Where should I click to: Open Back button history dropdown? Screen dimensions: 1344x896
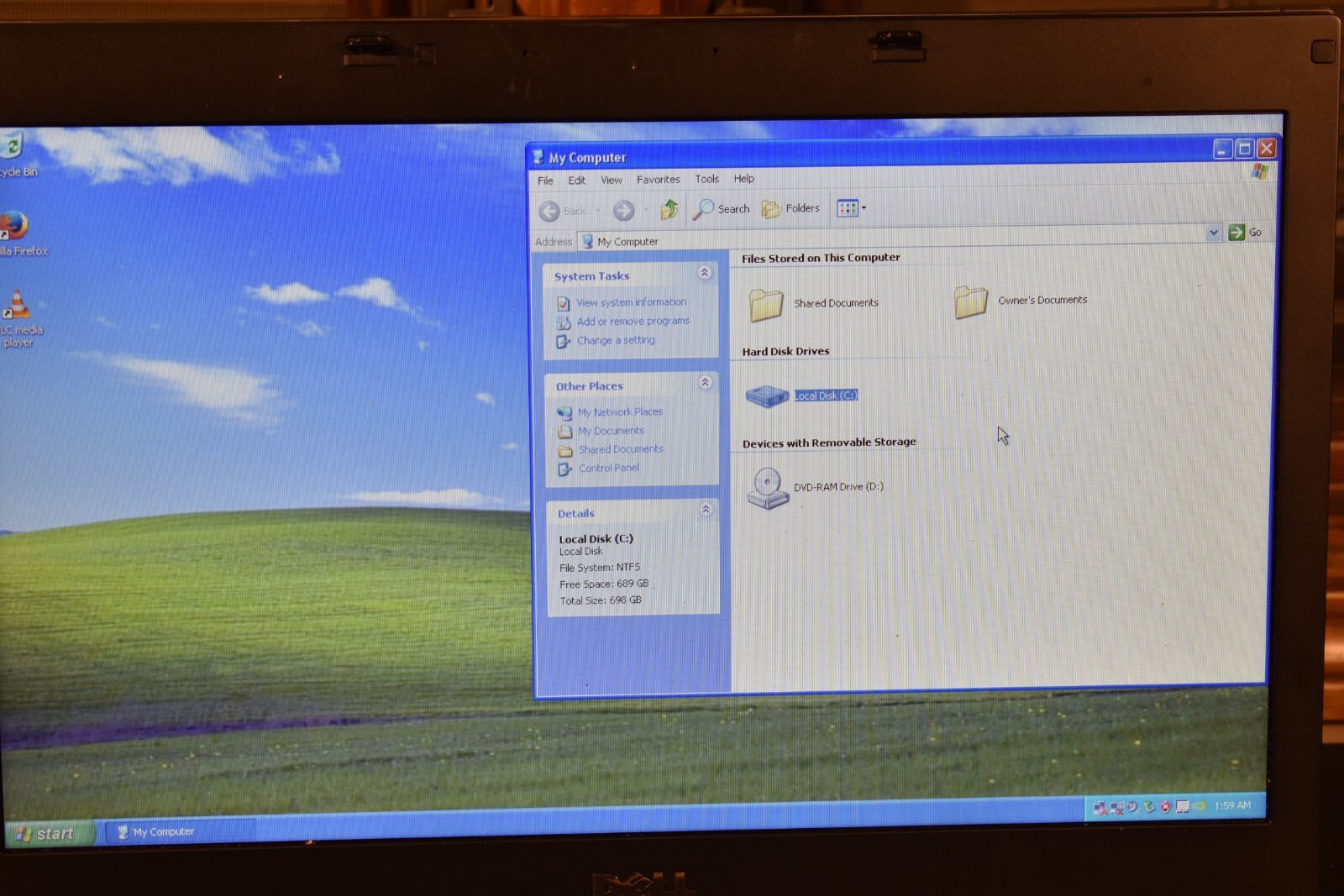coord(598,211)
